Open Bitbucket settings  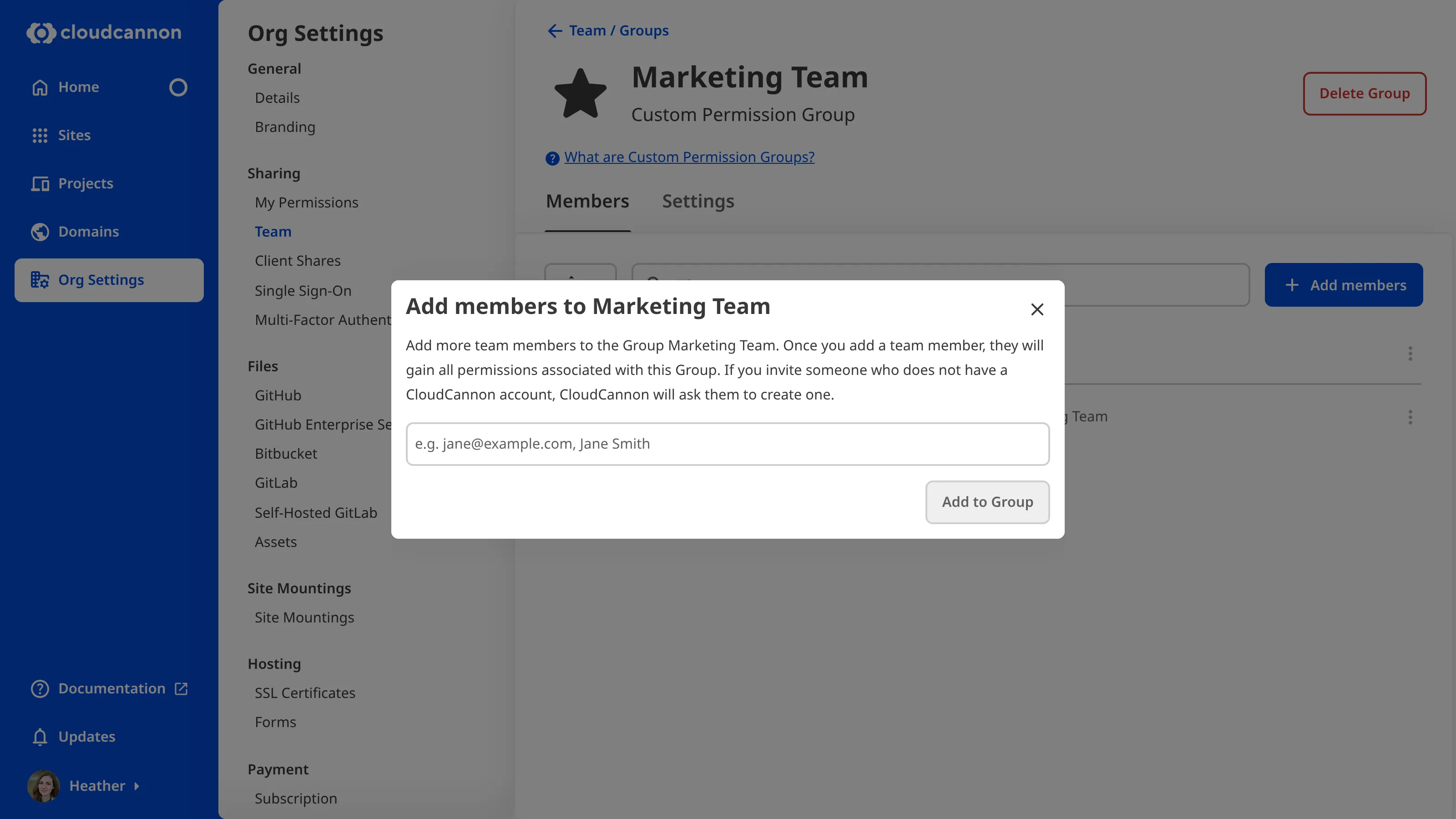pos(285,453)
